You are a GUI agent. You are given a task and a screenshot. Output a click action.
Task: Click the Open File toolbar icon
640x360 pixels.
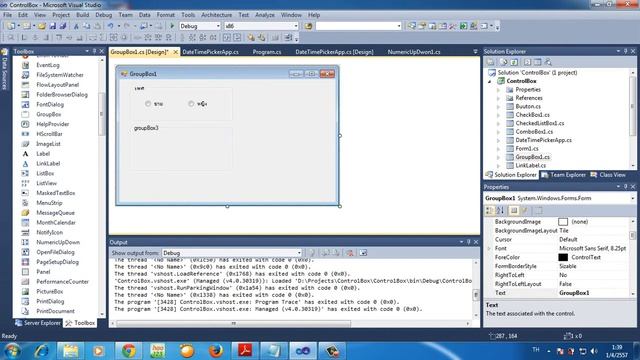click(42, 26)
